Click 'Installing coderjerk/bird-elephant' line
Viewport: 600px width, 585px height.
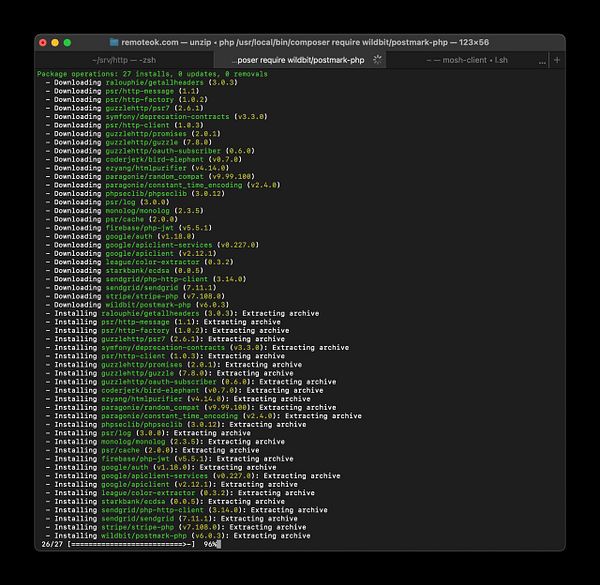[x=184, y=390]
